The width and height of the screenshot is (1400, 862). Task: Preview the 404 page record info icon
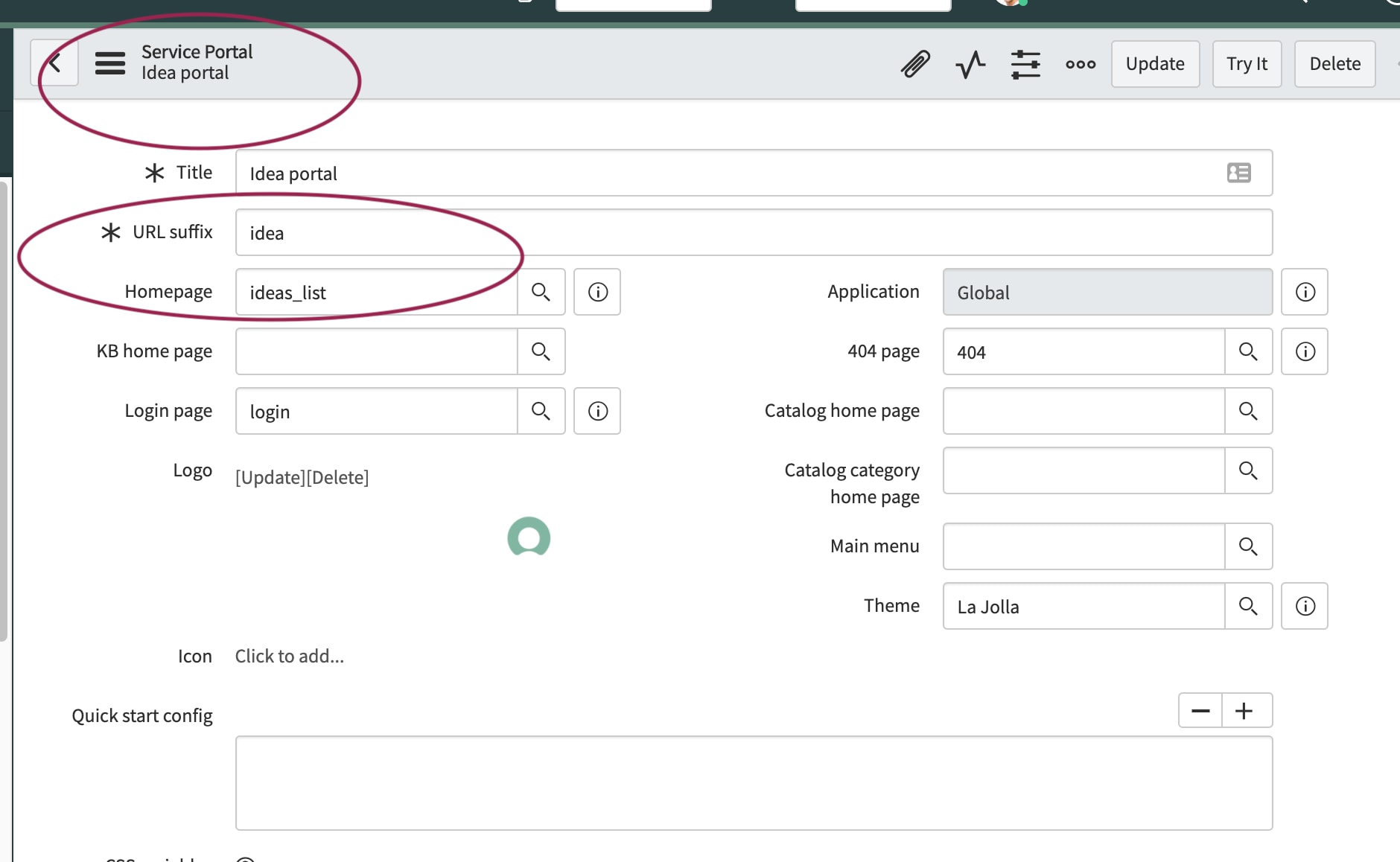tap(1305, 351)
